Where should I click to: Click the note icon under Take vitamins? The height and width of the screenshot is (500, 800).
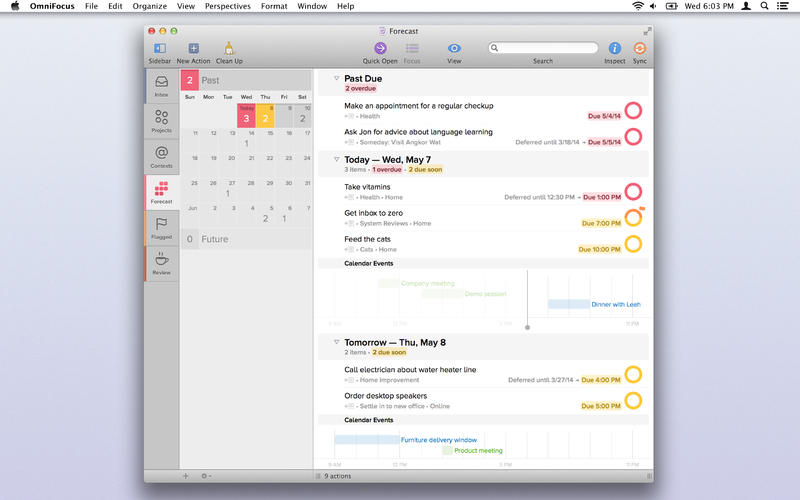[x=349, y=197]
